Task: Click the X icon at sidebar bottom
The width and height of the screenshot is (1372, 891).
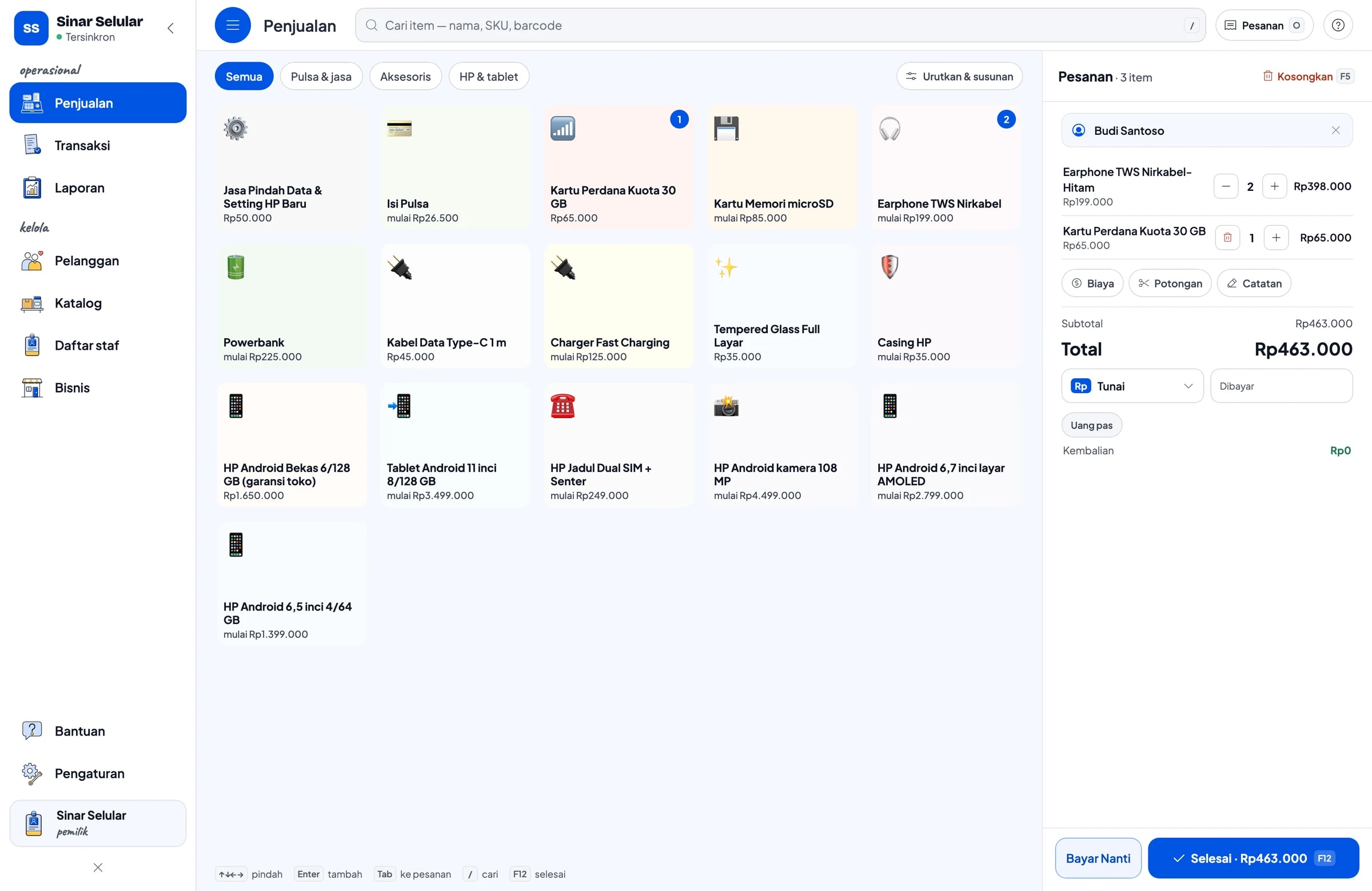Action: (x=98, y=868)
